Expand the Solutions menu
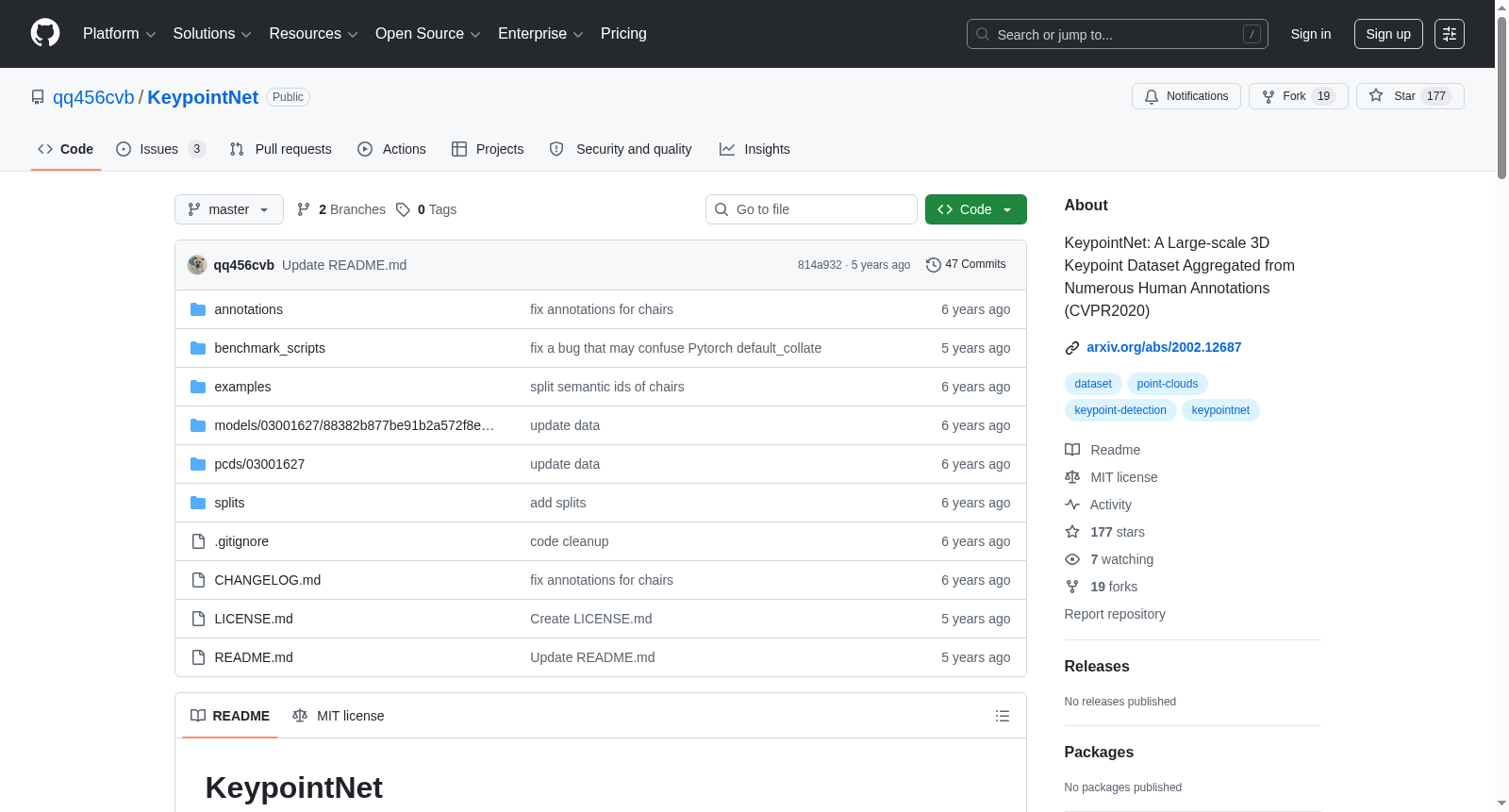The image size is (1509, 812). pos(212,34)
